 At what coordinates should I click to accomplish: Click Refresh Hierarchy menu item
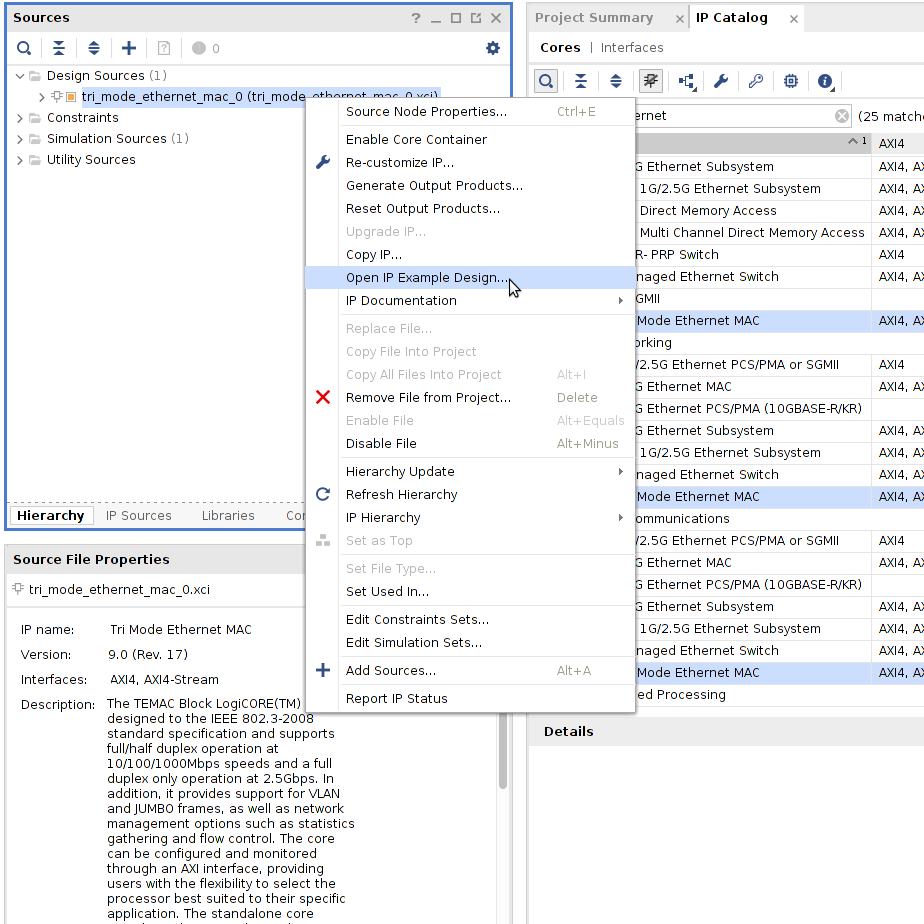(470, 494)
